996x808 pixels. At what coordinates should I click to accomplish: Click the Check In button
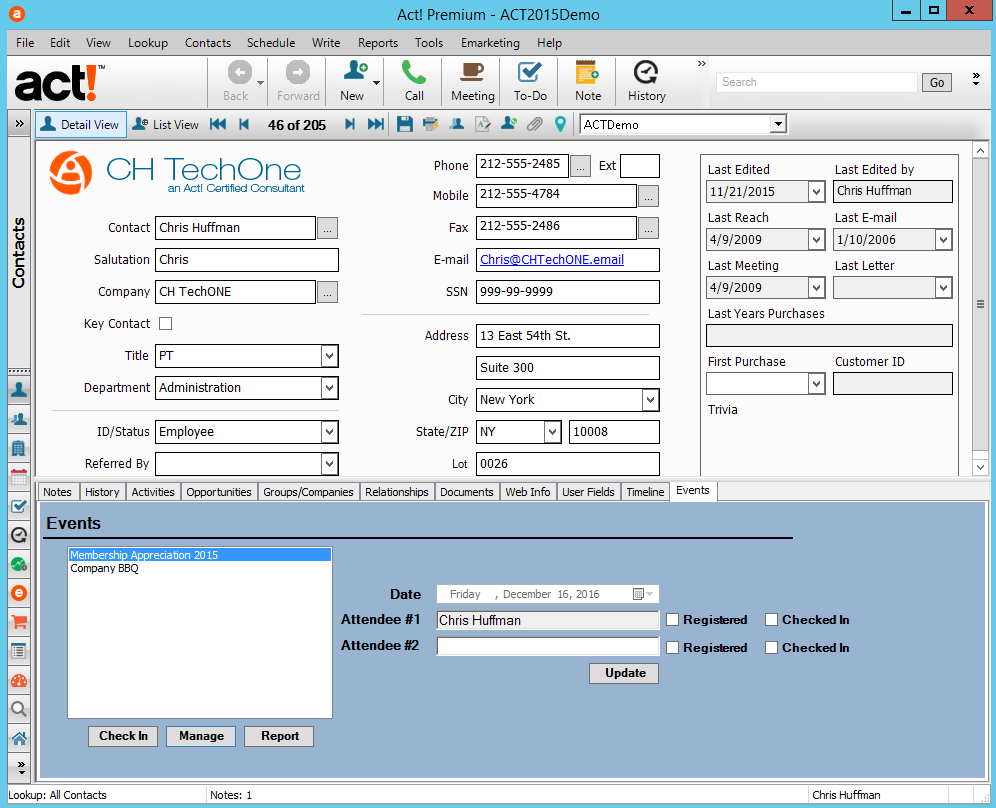pos(123,736)
